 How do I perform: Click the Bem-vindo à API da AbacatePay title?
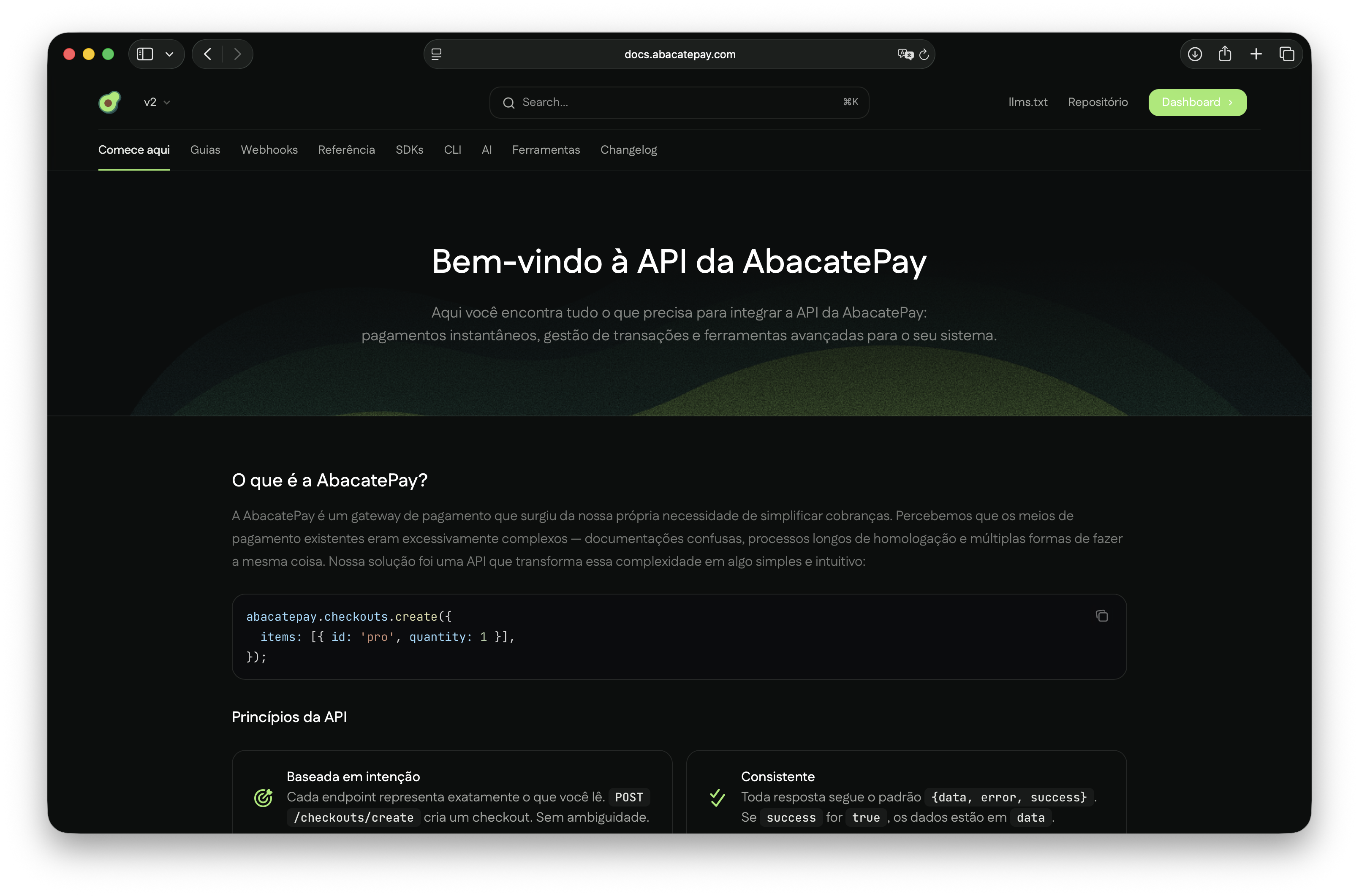coord(679,262)
